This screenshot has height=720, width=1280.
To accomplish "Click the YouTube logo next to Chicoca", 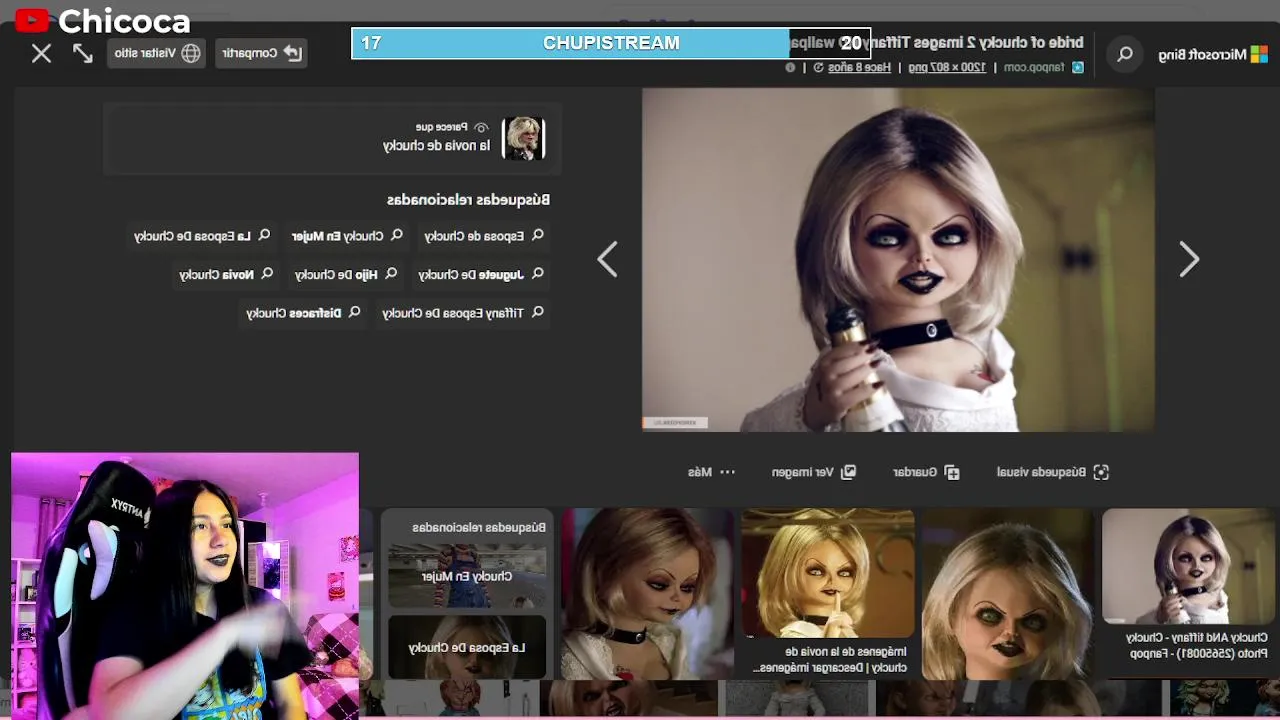I will (33, 20).
